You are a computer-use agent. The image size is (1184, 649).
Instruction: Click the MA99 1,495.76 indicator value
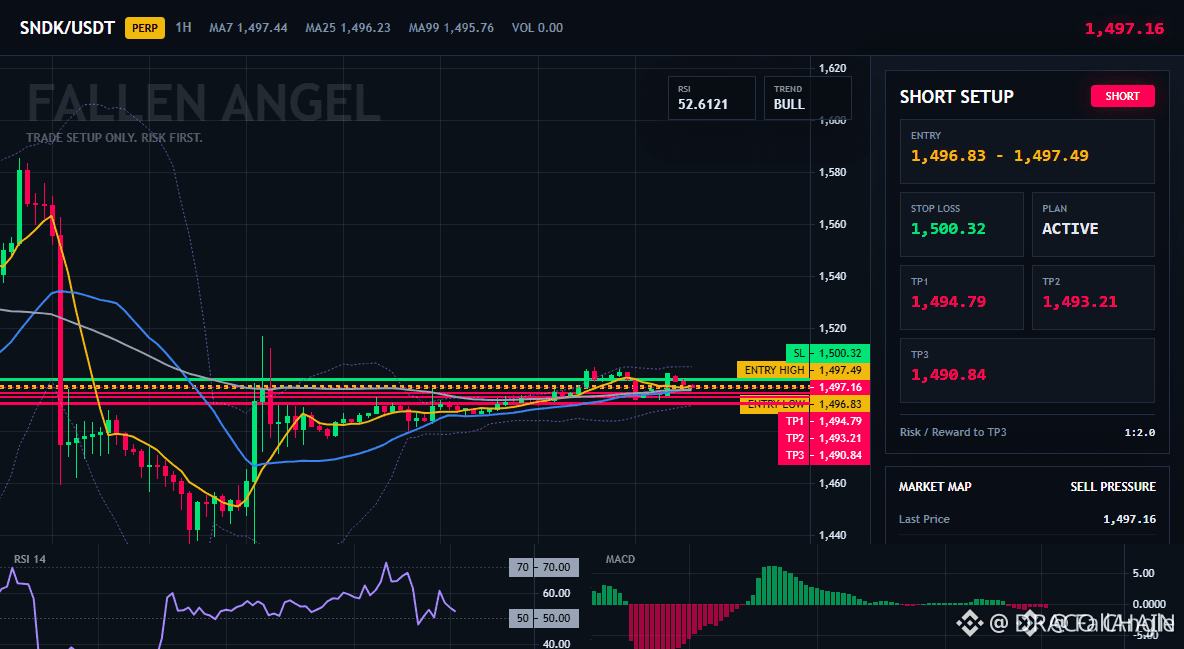click(451, 28)
